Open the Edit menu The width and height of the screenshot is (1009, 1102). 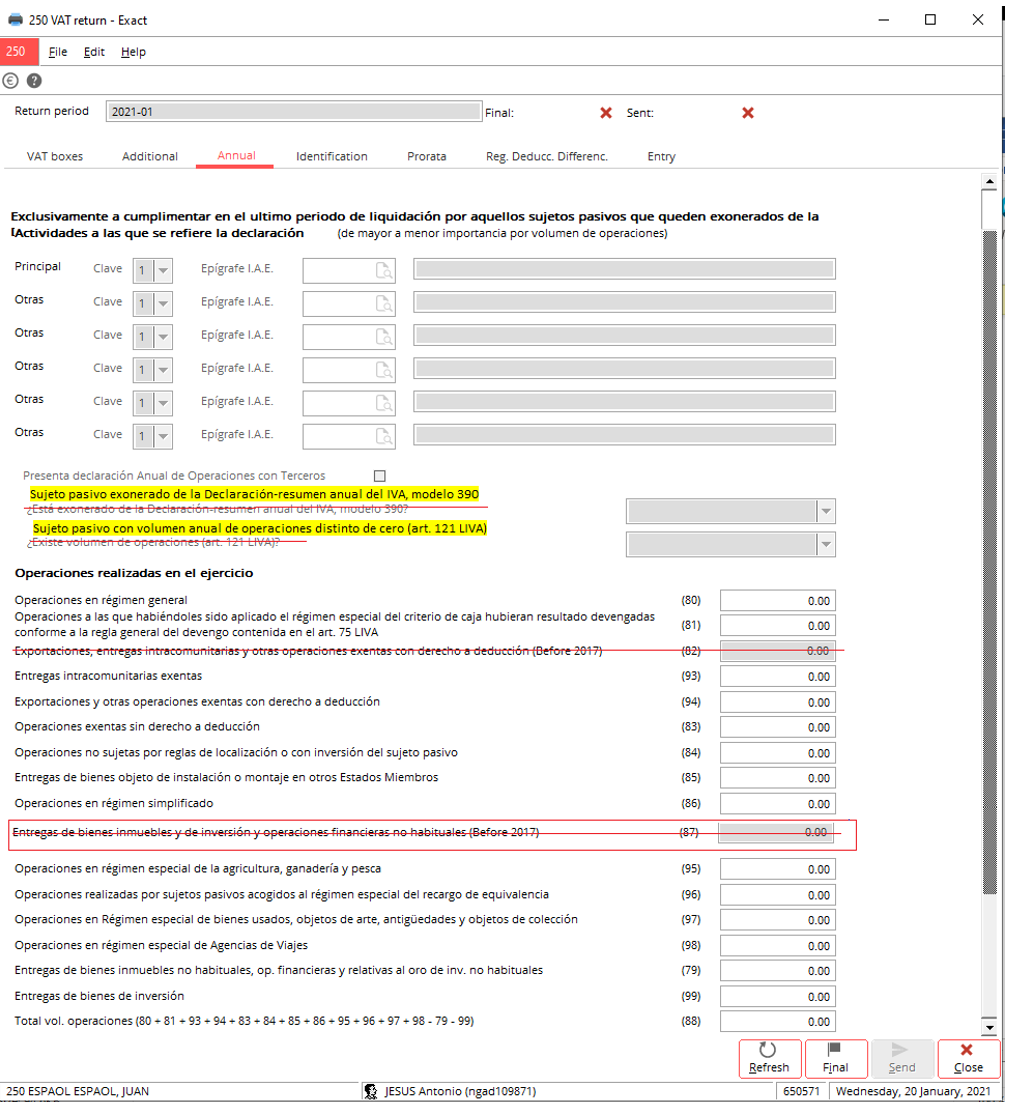coord(94,51)
